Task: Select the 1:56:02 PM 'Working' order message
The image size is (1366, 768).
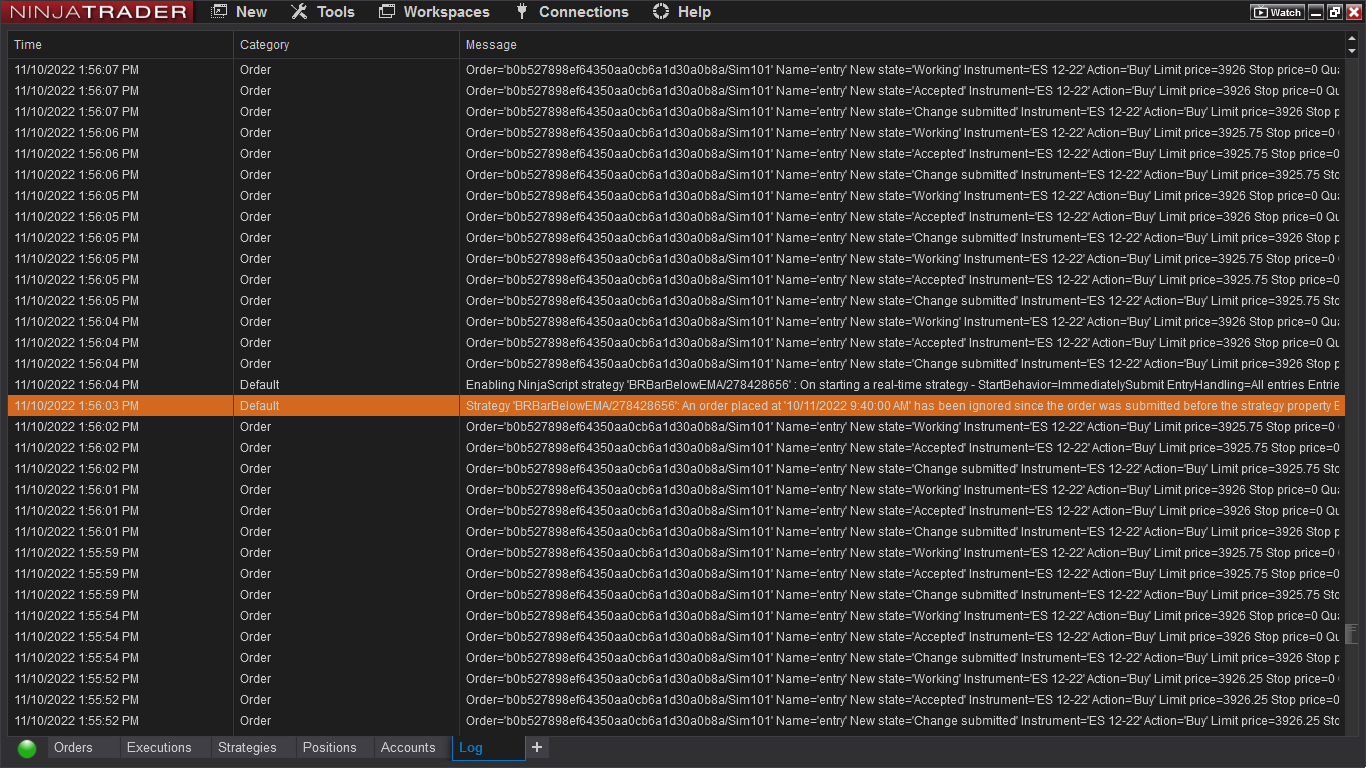Action: pos(902,427)
